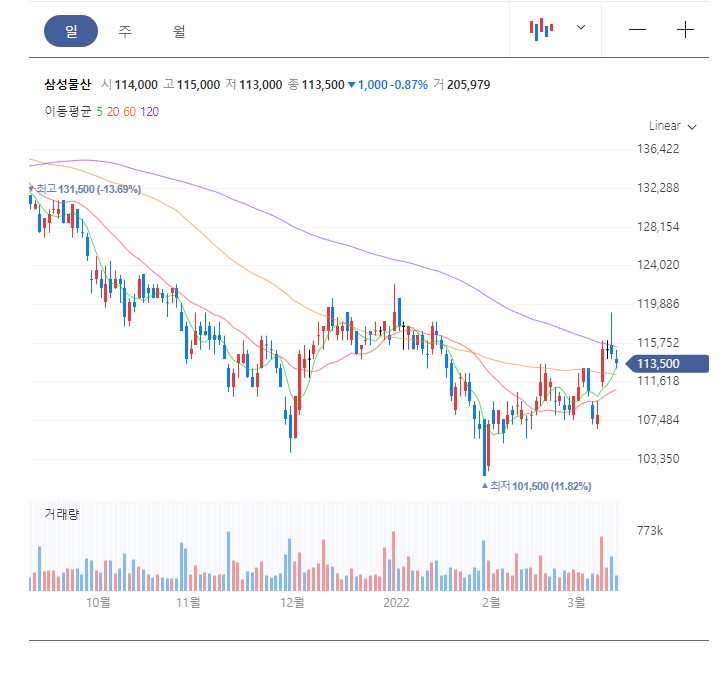Switch to the weekly 주 chart tab
Viewport: 723px width, 693px height.
[125, 31]
